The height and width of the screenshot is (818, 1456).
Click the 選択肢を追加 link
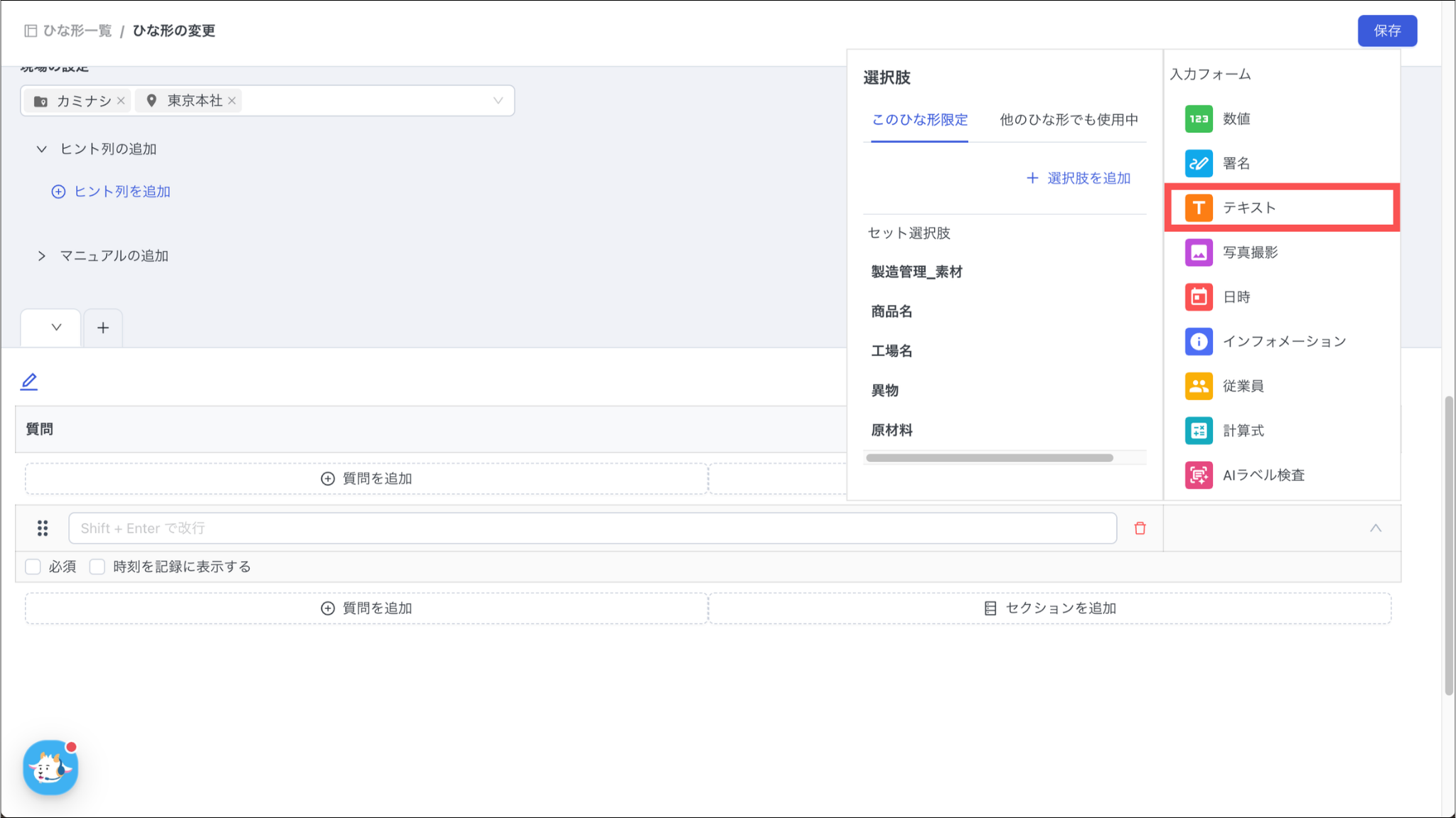1079,178
